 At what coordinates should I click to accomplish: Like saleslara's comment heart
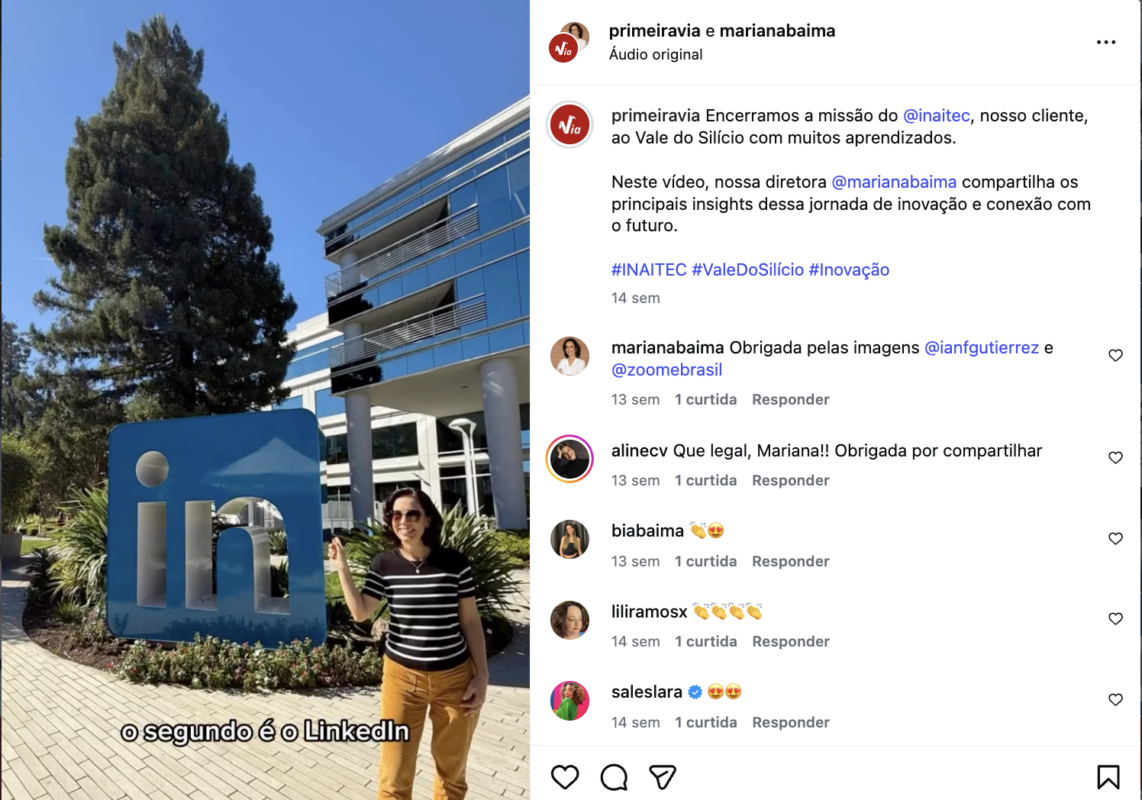point(1115,699)
